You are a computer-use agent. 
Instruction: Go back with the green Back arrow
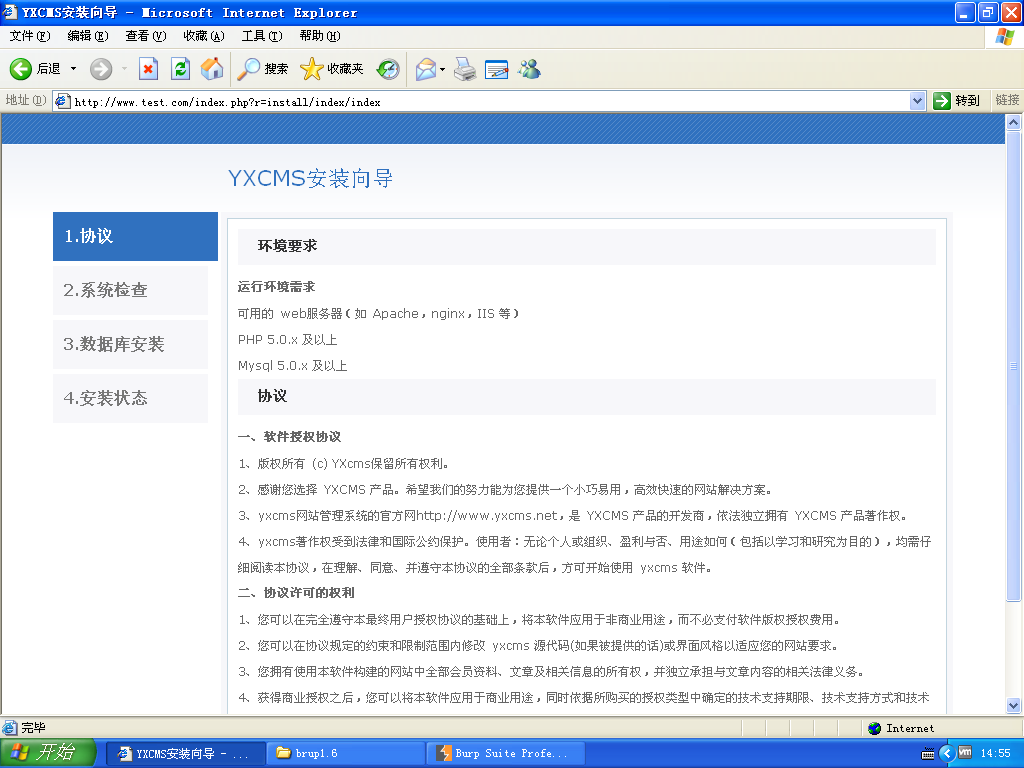[x=20, y=69]
